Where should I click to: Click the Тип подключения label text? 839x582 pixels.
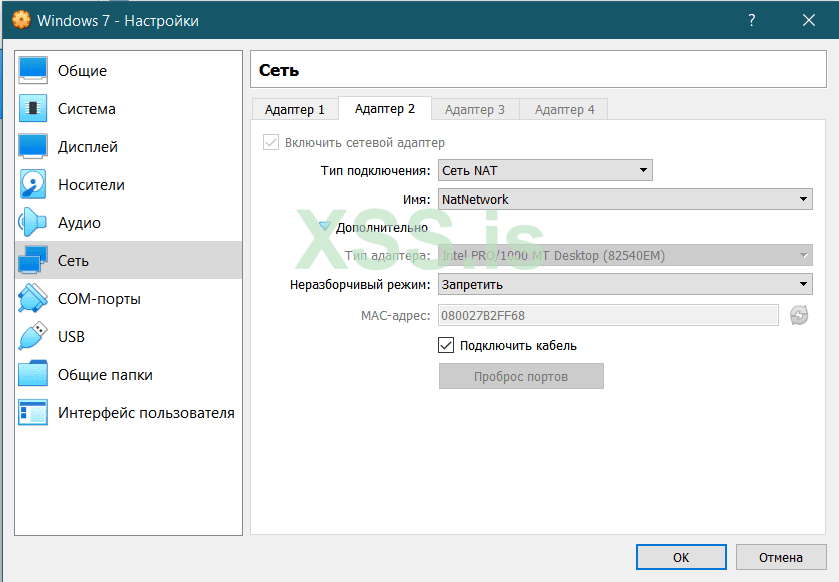pyautogui.click(x=376, y=171)
